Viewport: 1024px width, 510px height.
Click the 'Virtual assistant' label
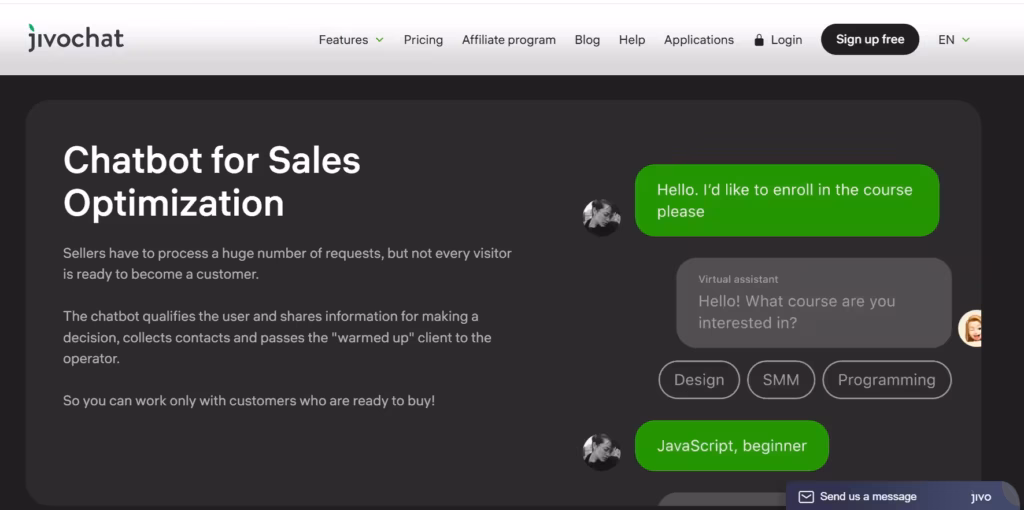coord(738,279)
